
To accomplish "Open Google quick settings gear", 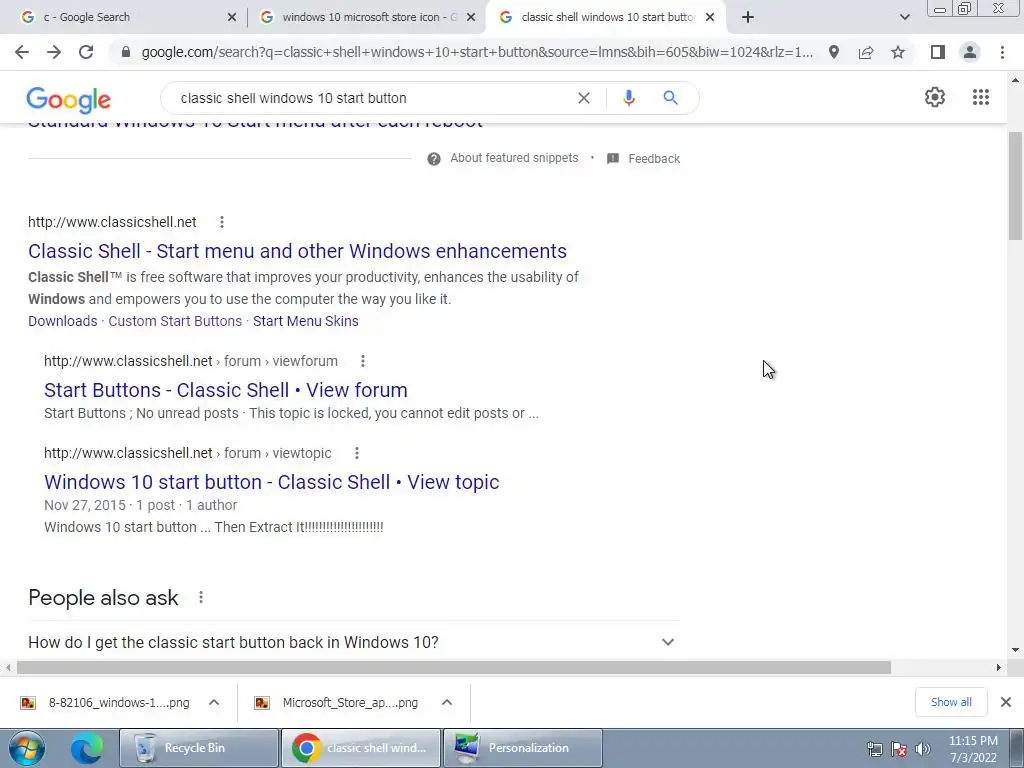I will 935,97.
